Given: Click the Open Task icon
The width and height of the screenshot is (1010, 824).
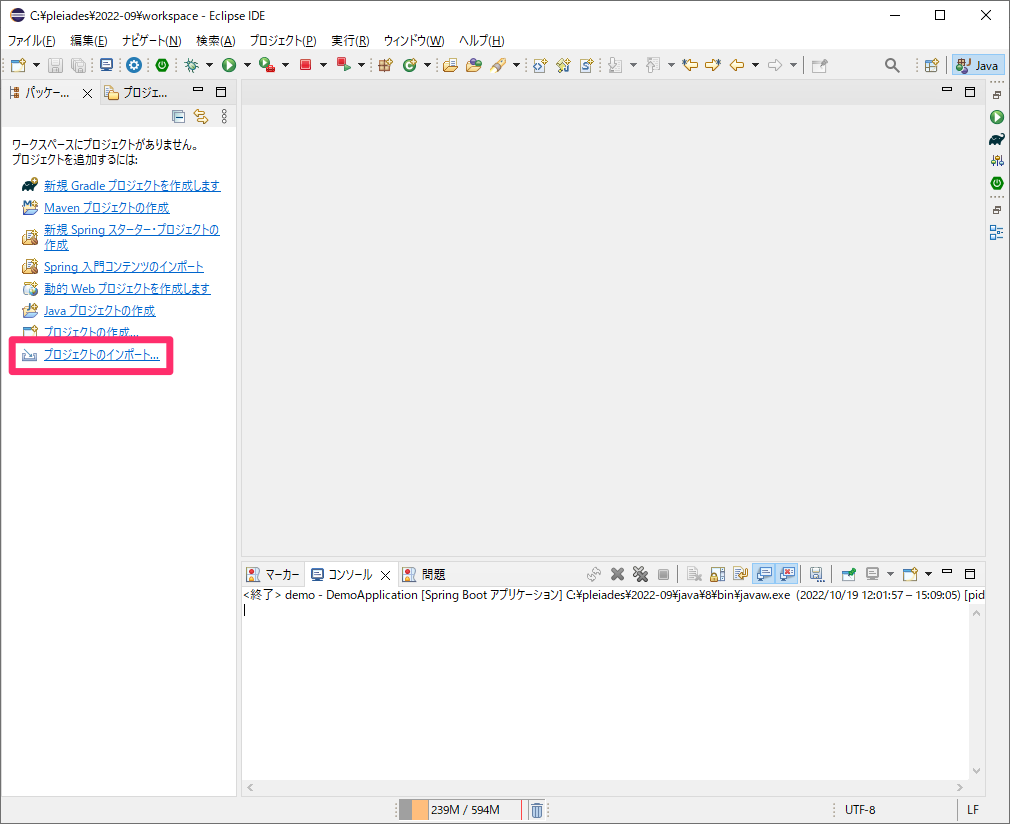Looking at the screenshot, I should tap(474, 65).
